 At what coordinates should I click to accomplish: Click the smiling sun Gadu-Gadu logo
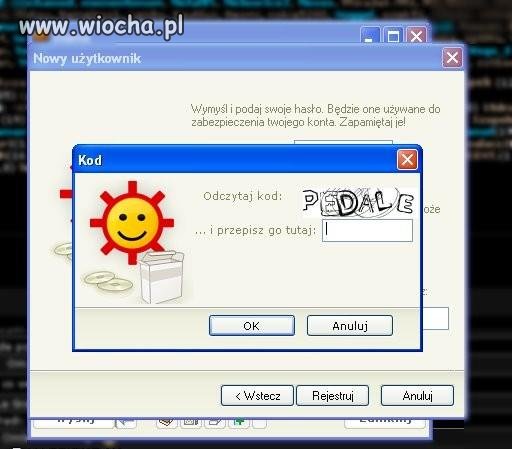132,223
